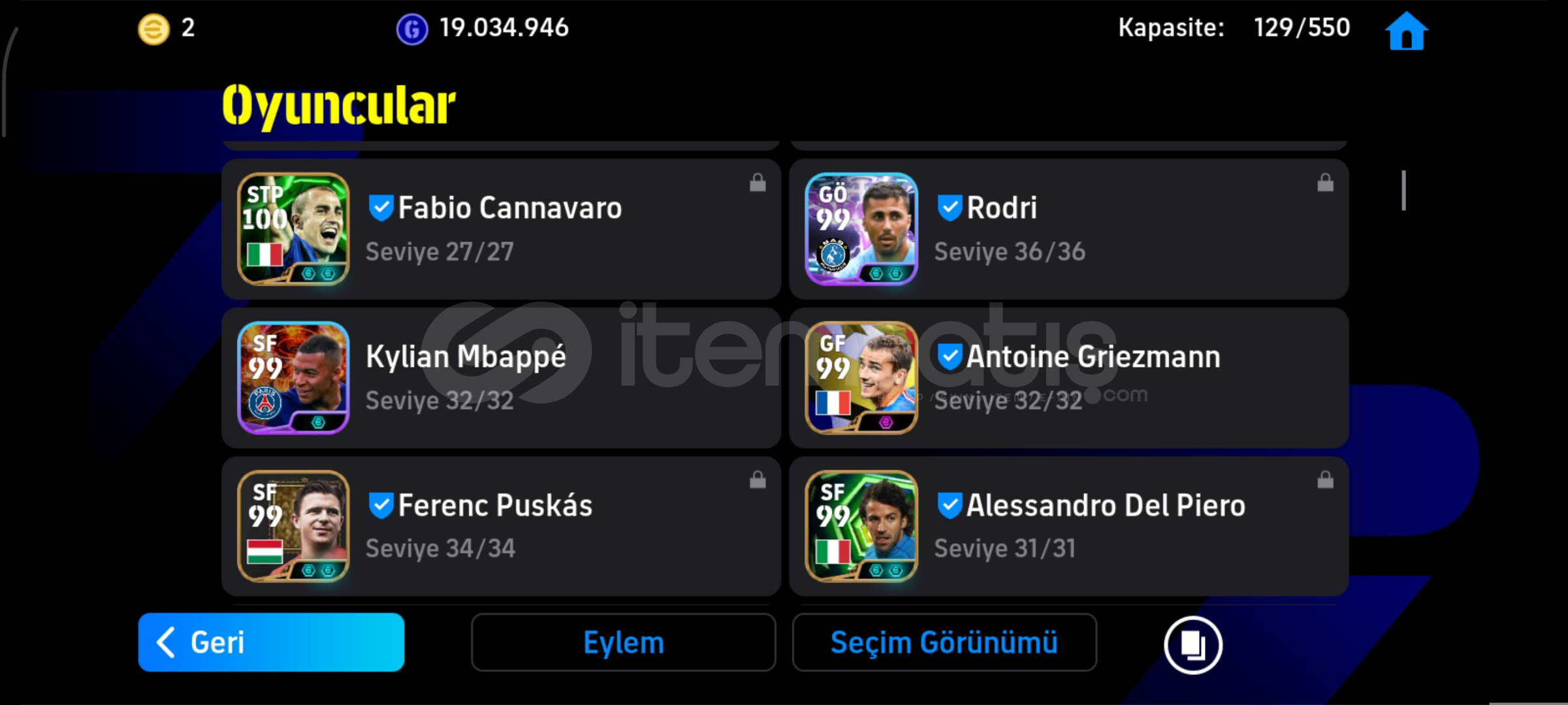1568x705 pixels.
Task: Go back with the Geri button
Action: (x=271, y=642)
